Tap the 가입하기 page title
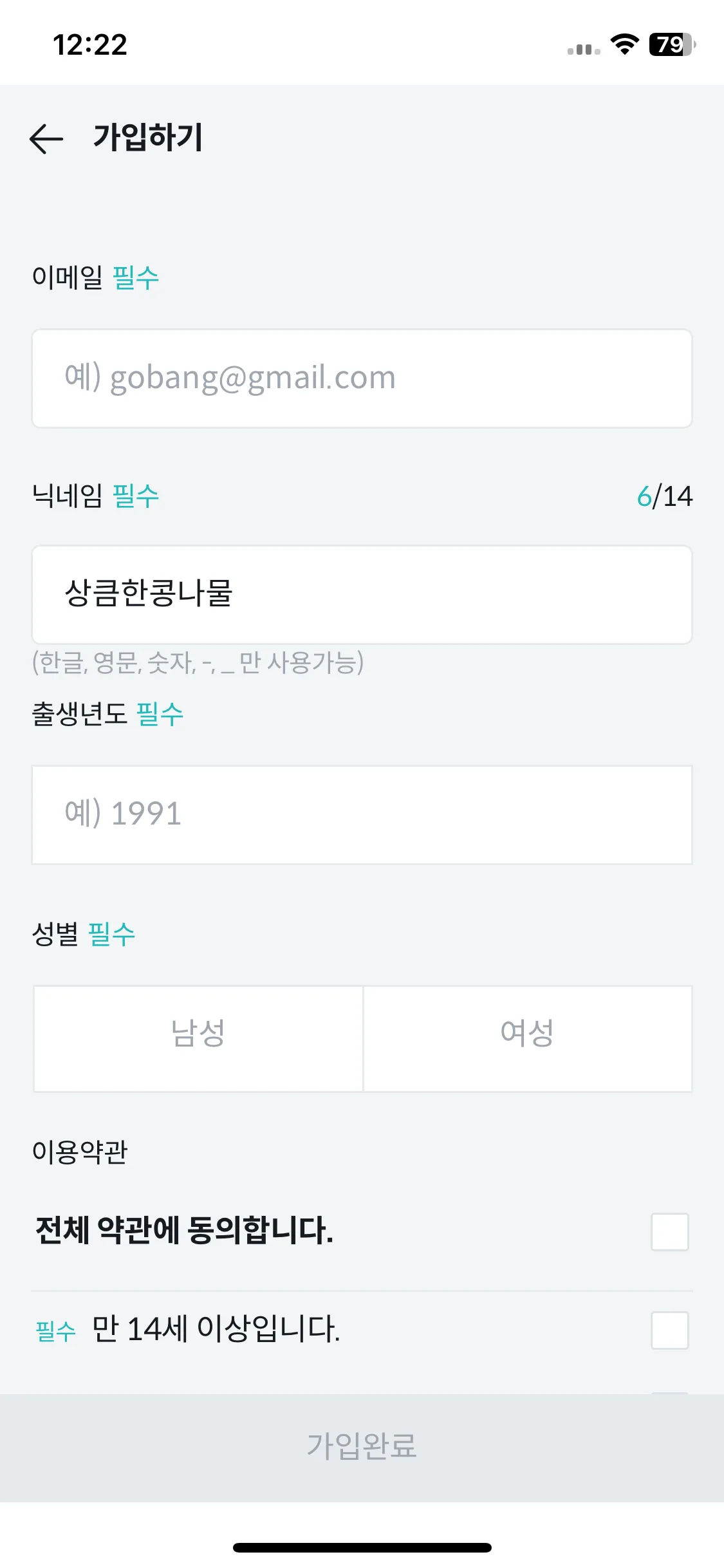The image size is (724, 1568). pos(149,138)
